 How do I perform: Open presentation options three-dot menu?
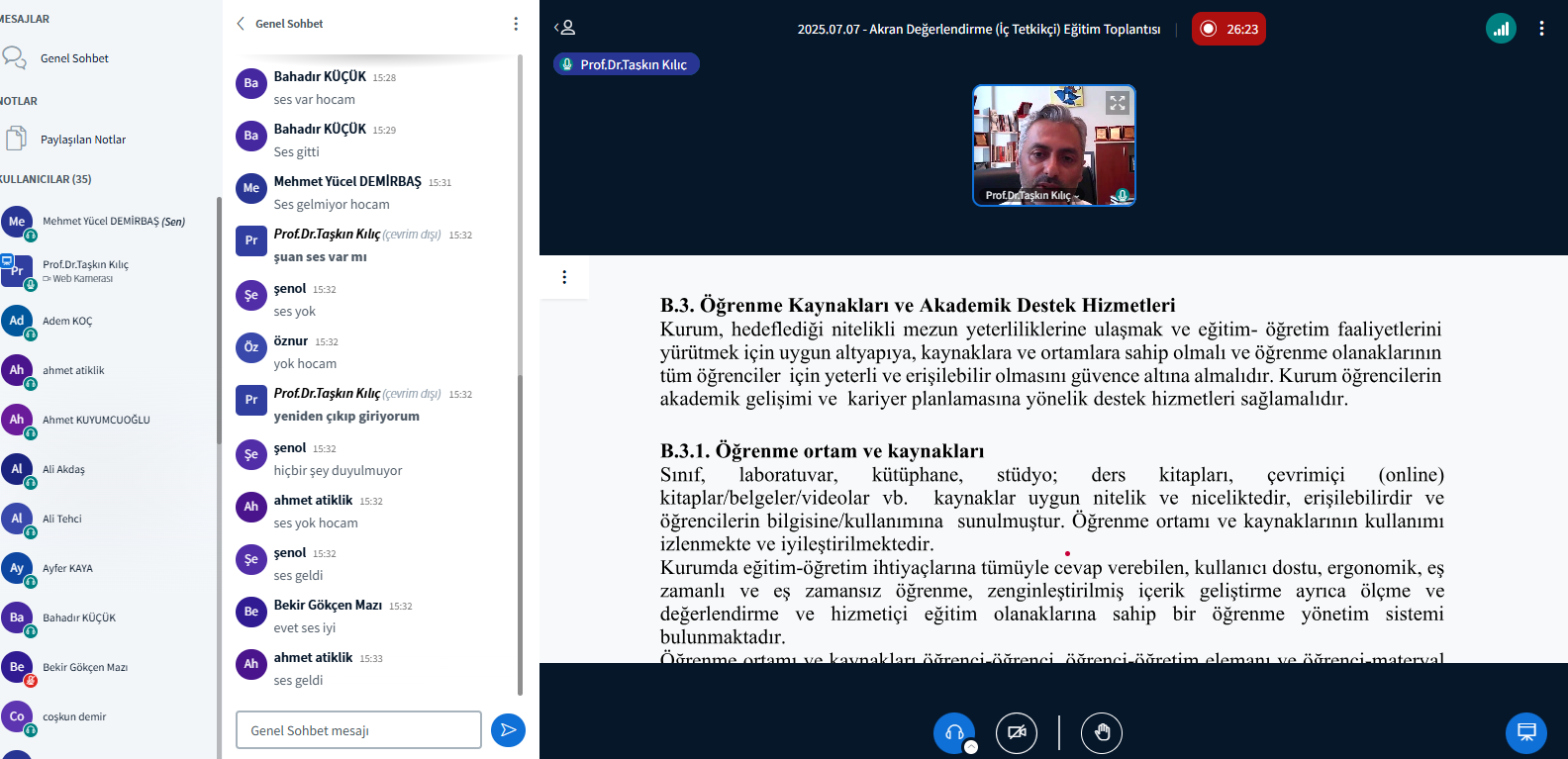(564, 277)
